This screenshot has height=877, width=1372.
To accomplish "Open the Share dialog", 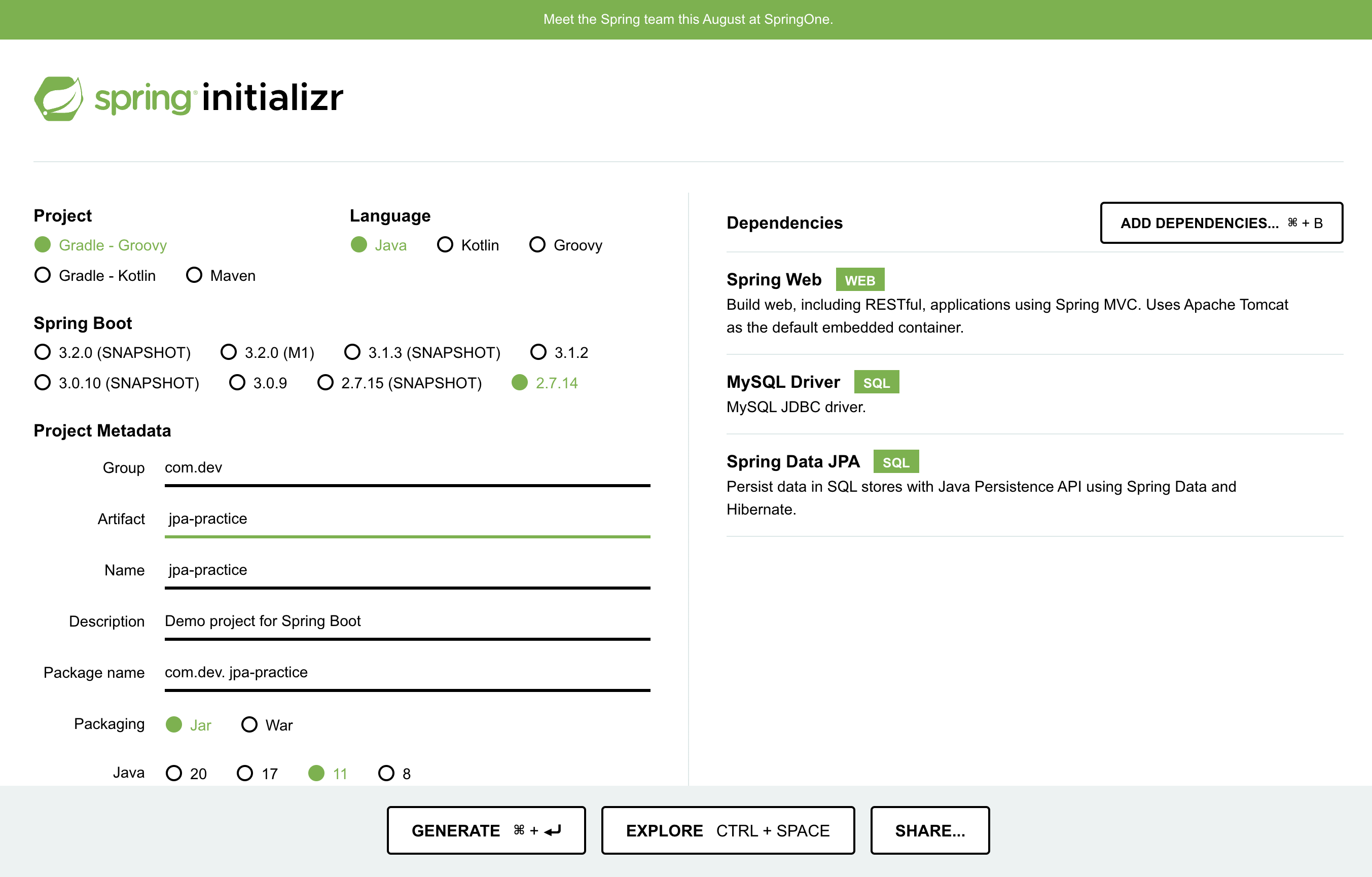I will point(929,830).
